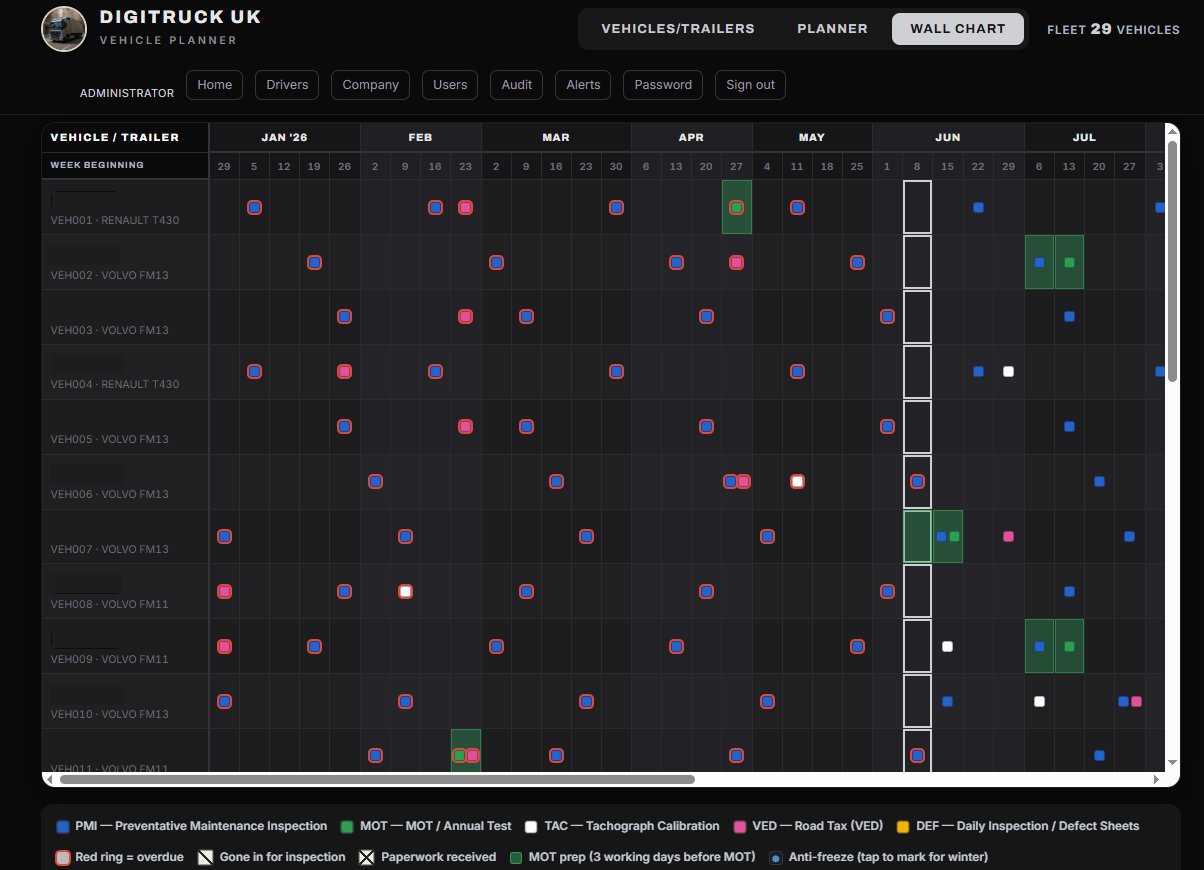Switch to the Vehicles/Trailers tab
This screenshot has width=1204, height=870.
678,28
